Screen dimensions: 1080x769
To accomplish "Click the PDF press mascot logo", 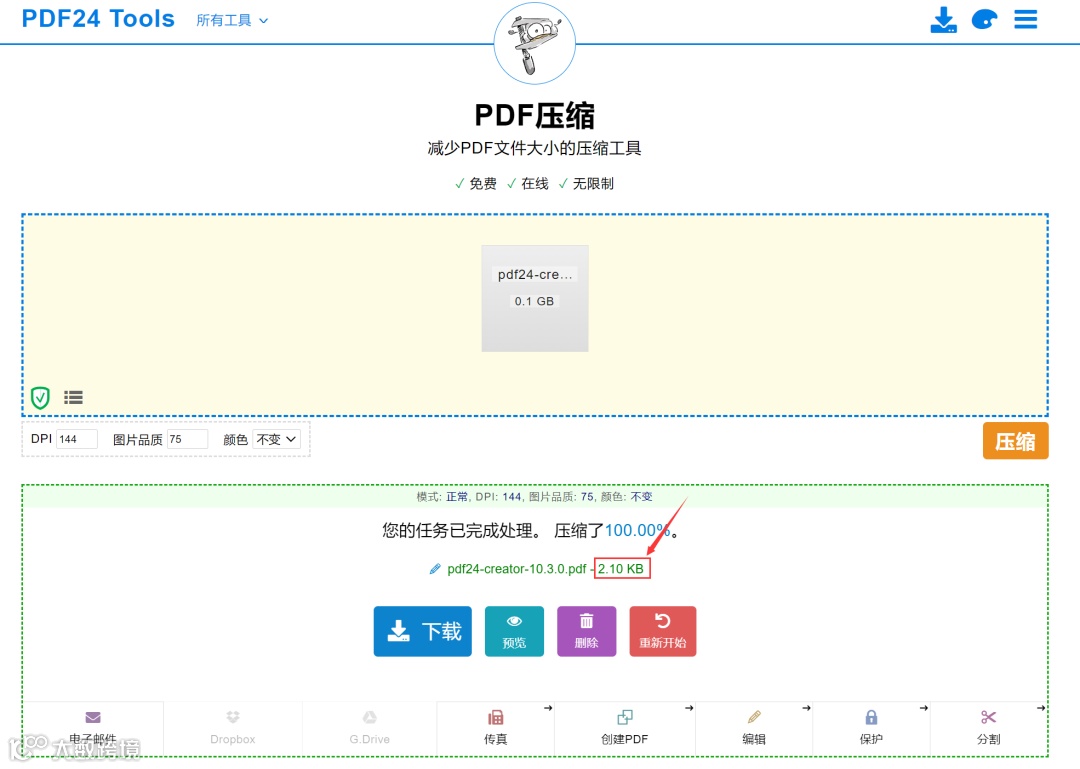I will click(534, 43).
